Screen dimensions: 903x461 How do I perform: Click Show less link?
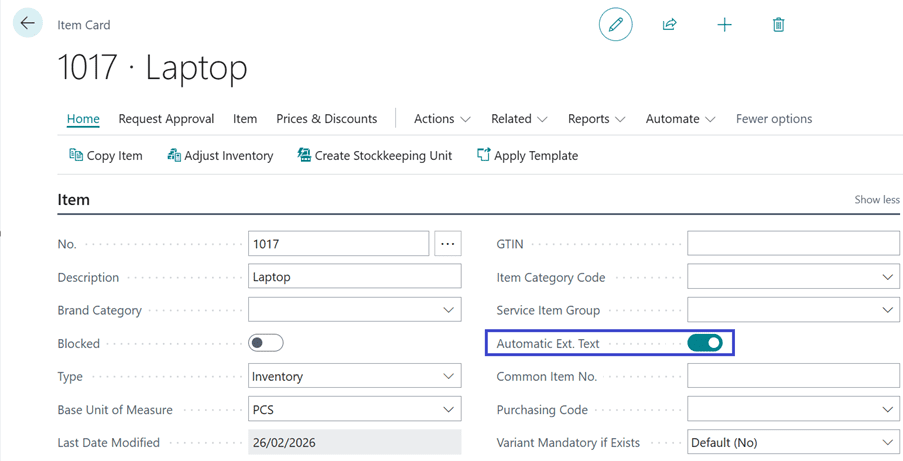[x=876, y=199]
